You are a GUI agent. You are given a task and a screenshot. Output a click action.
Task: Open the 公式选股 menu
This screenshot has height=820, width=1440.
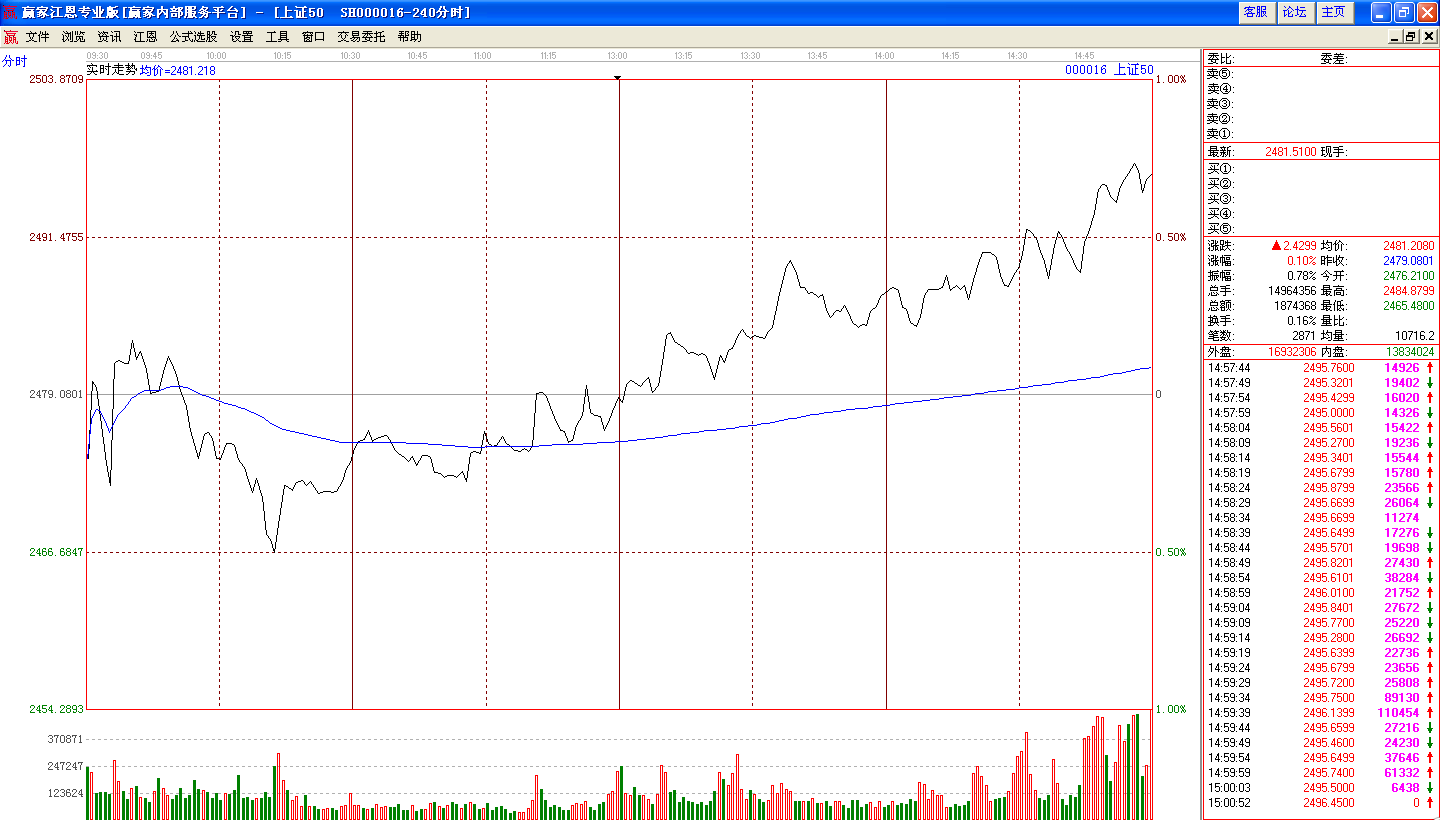coord(193,37)
